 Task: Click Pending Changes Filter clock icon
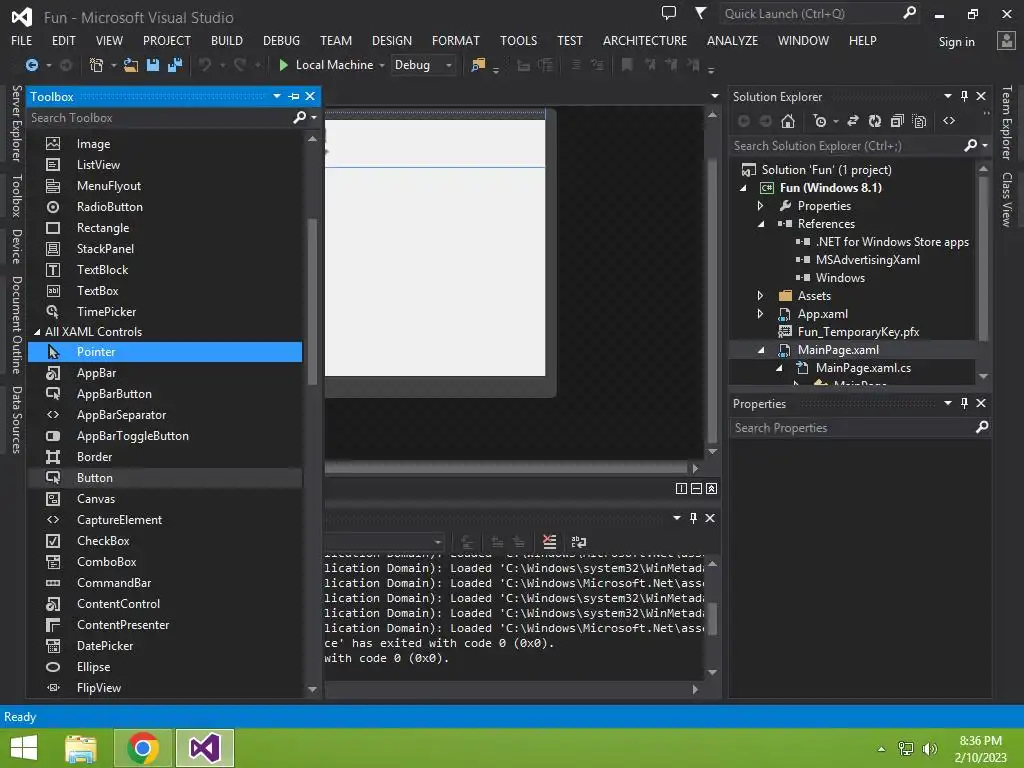tap(820, 121)
